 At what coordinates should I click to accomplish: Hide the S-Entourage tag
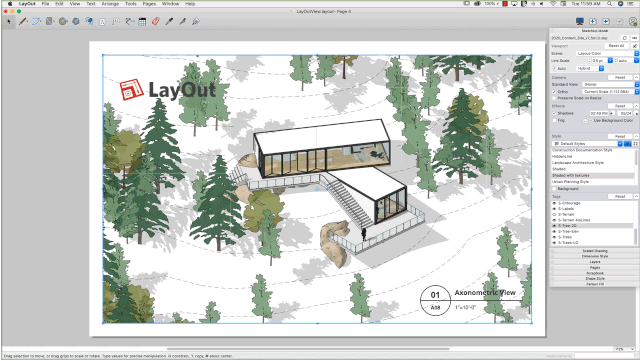click(x=554, y=203)
